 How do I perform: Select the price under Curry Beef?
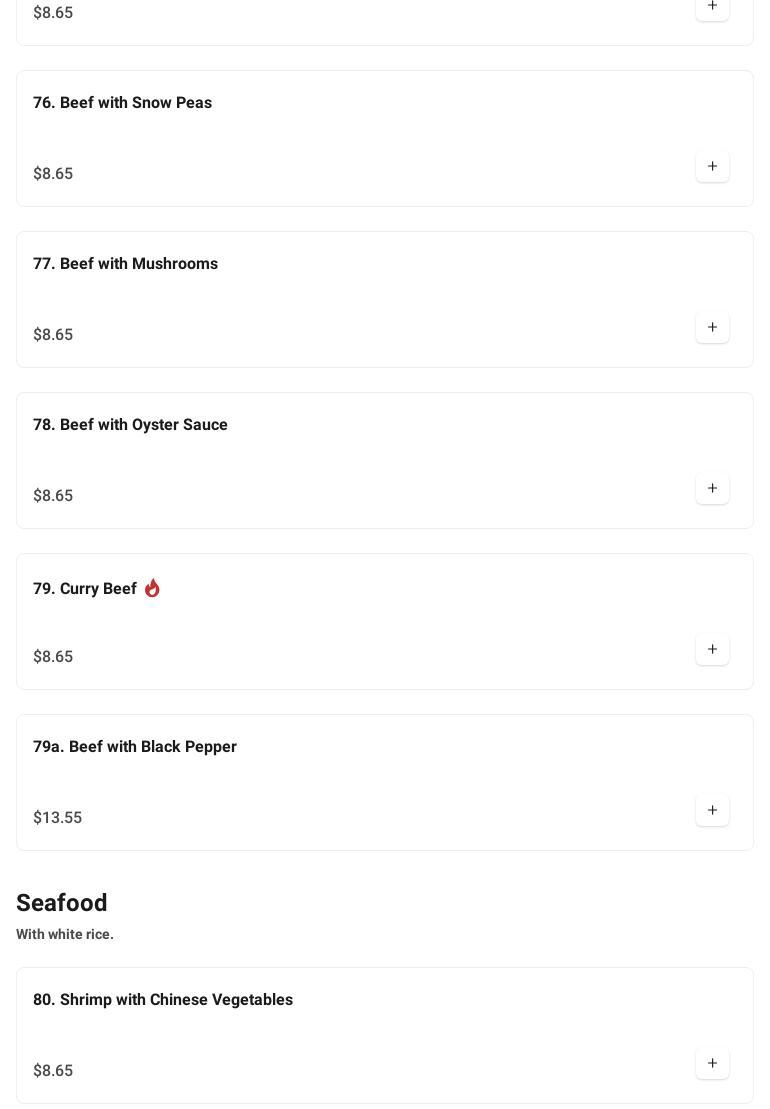pos(53,657)
